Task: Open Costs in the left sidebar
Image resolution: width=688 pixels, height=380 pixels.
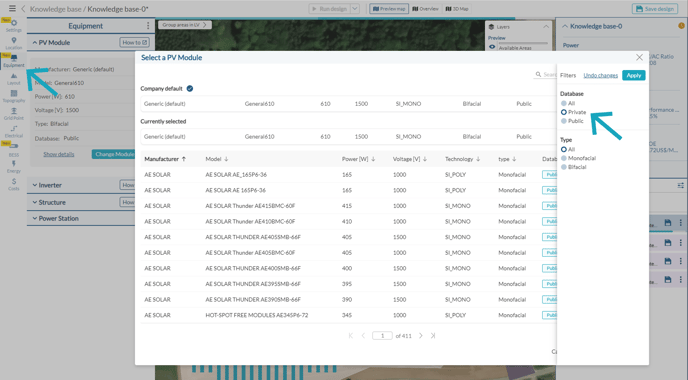Action: coord(14,184)
